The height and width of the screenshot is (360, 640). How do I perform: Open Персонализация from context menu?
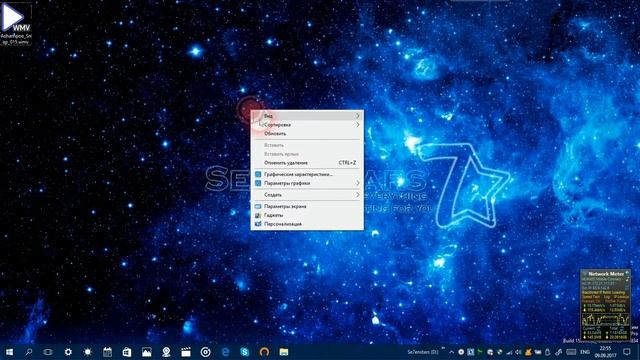click(307, 224)
